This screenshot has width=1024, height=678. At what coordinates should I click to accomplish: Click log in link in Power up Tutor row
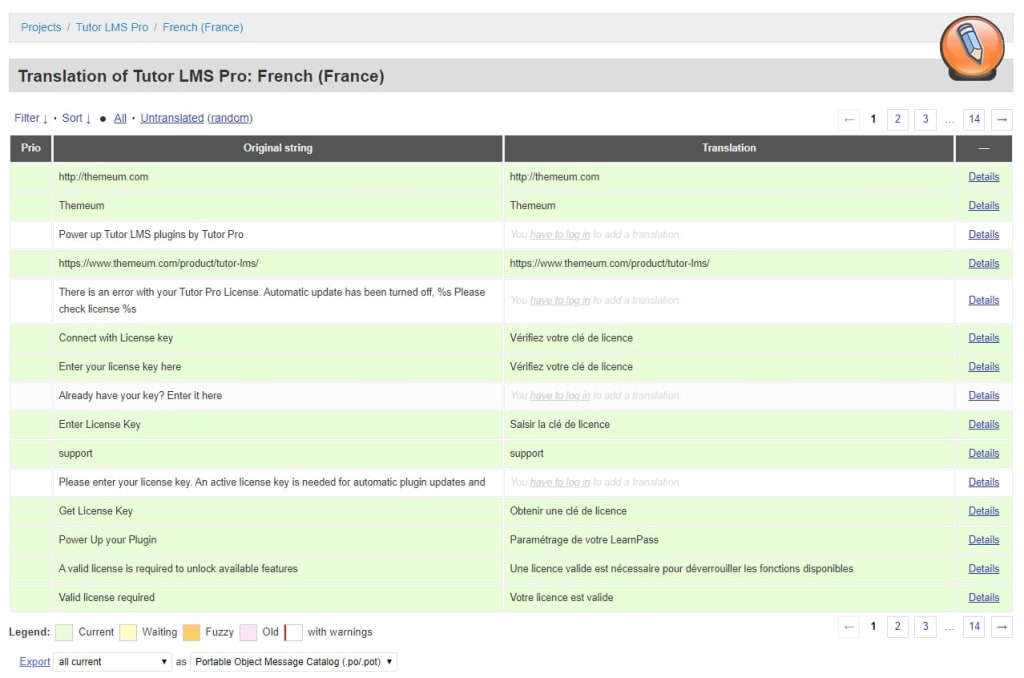point(560,234)
